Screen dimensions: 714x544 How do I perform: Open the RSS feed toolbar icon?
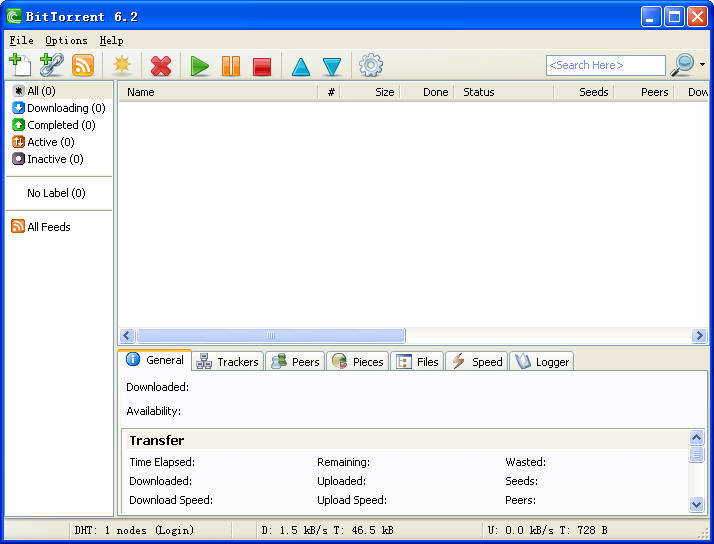[x=83, y=65]
